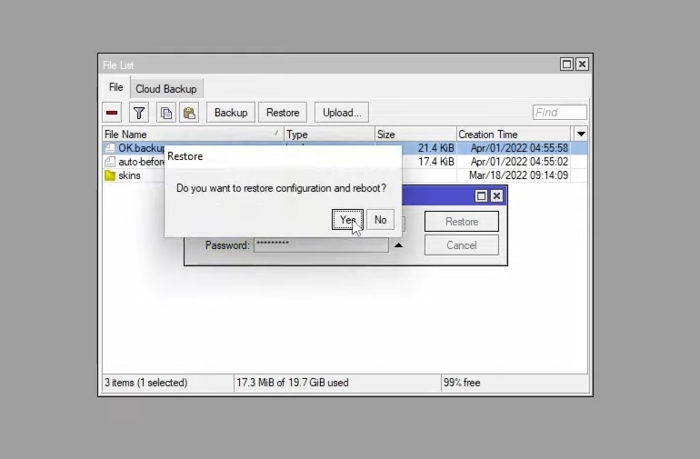Click the Upload... button
Image resolution: width=700 pixels, height=459 pixels.
(x=342, y=113)
